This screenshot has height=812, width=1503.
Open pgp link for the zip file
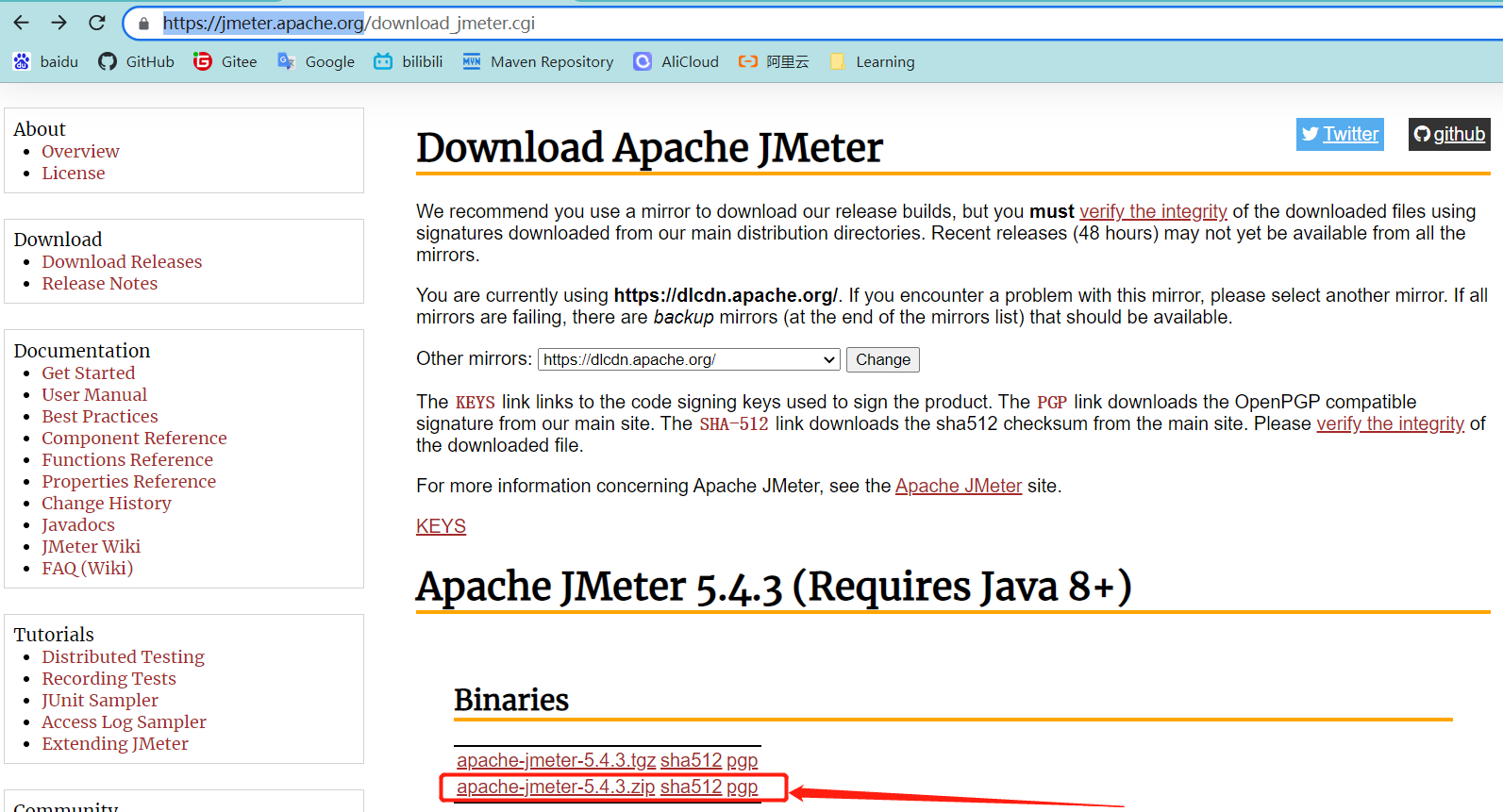(x=742, y=787)
